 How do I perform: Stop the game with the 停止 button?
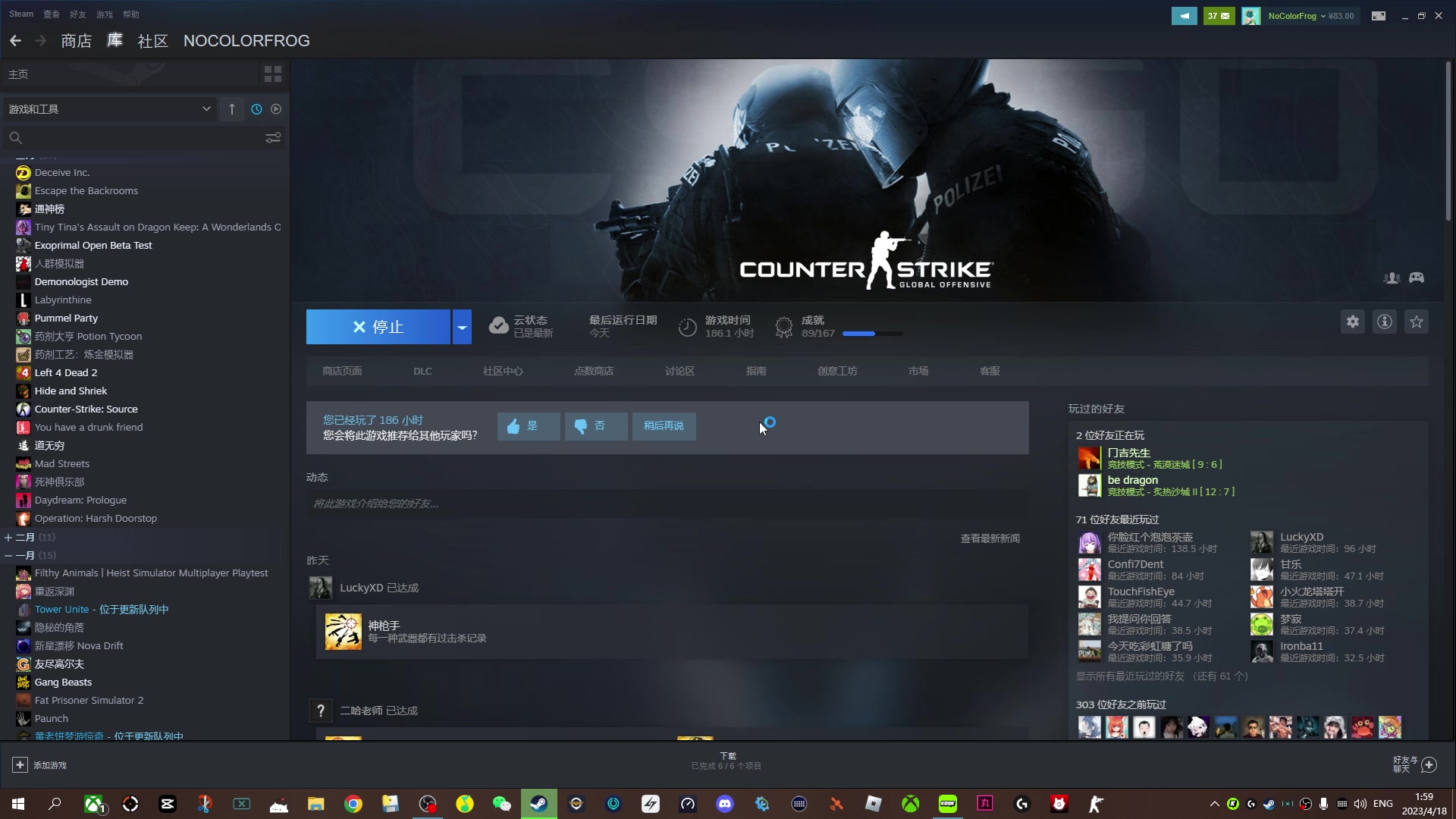[378, 328]
